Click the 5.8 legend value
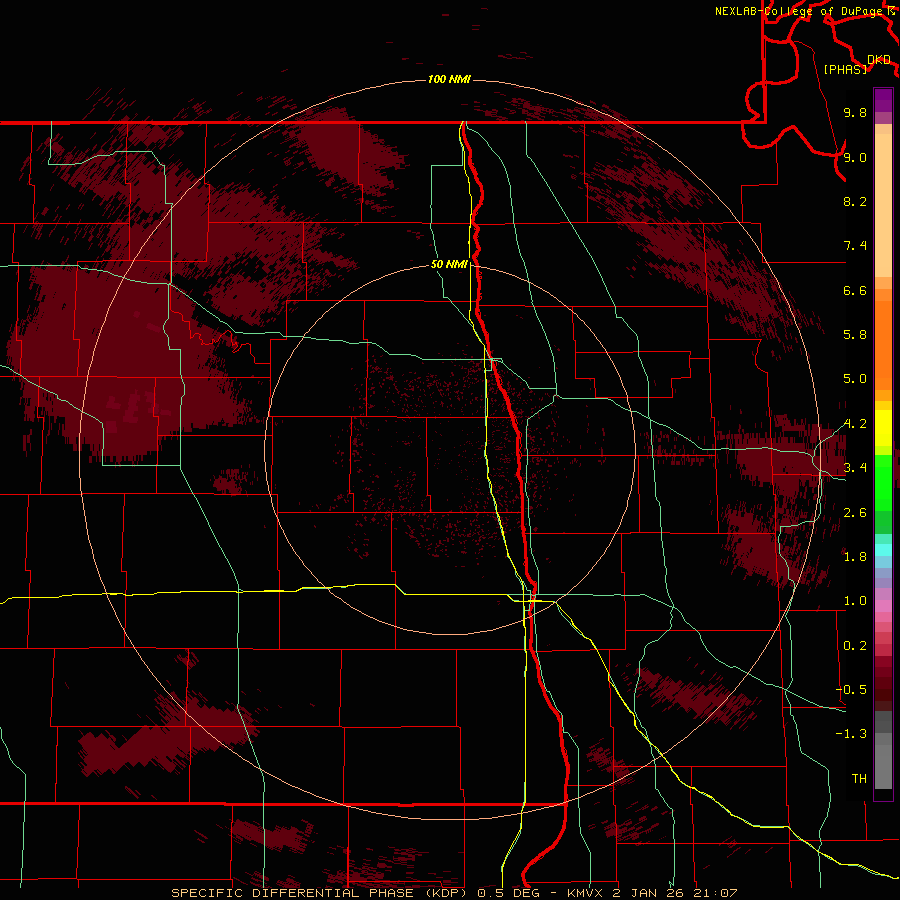Screen dimensions: 900x900 [x=855, y=335]
